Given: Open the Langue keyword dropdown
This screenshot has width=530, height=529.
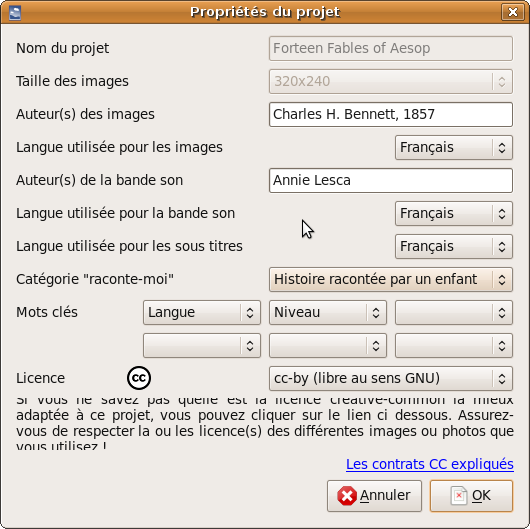Looking at the screenshot, I should (x=202, y=312).
